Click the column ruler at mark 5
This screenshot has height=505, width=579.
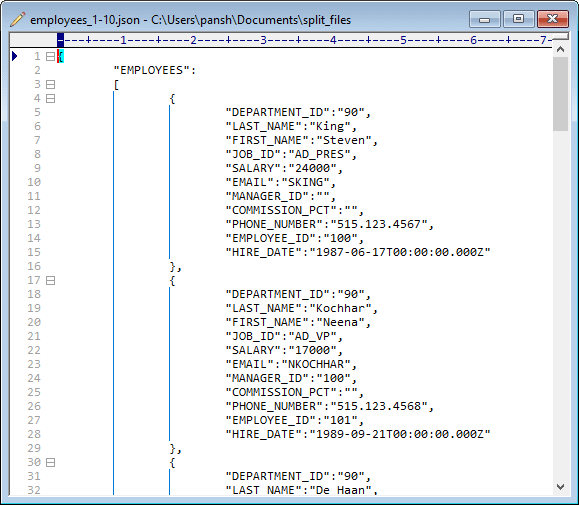(403, 40)
